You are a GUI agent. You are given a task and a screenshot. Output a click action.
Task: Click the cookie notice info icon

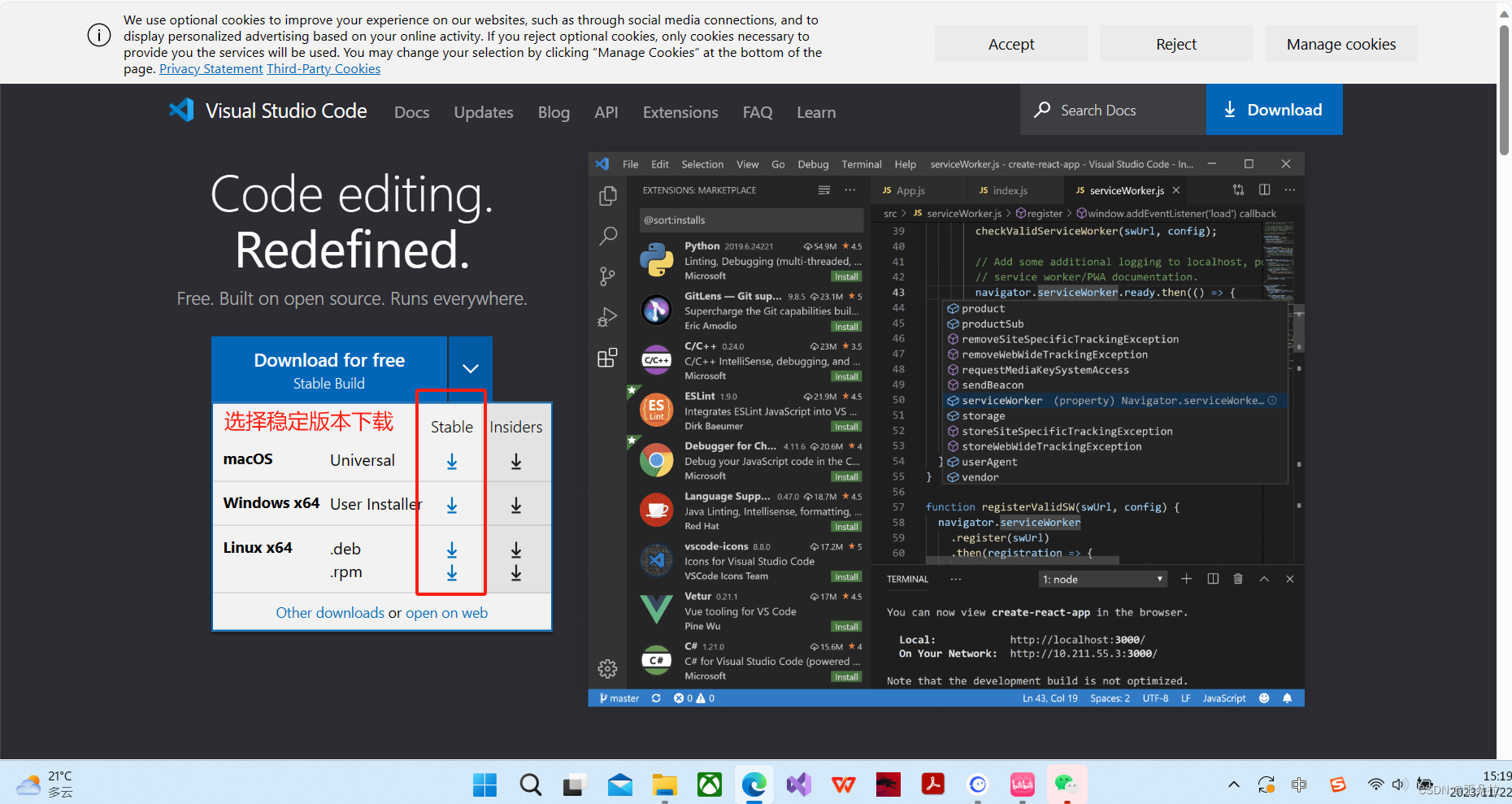point(99,36)
